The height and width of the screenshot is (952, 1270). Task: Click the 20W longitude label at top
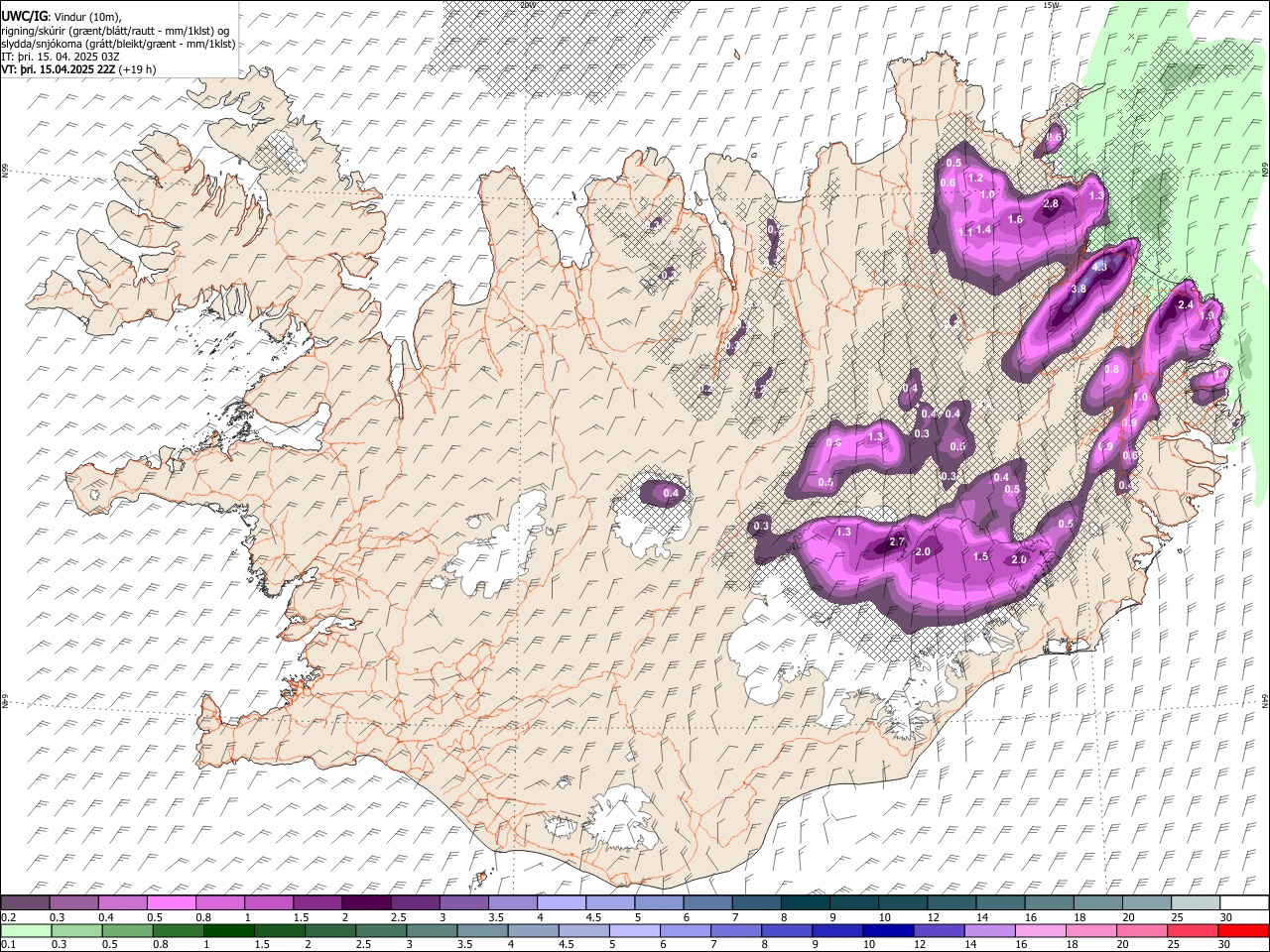pyautogui.click(x=527, y=5)
